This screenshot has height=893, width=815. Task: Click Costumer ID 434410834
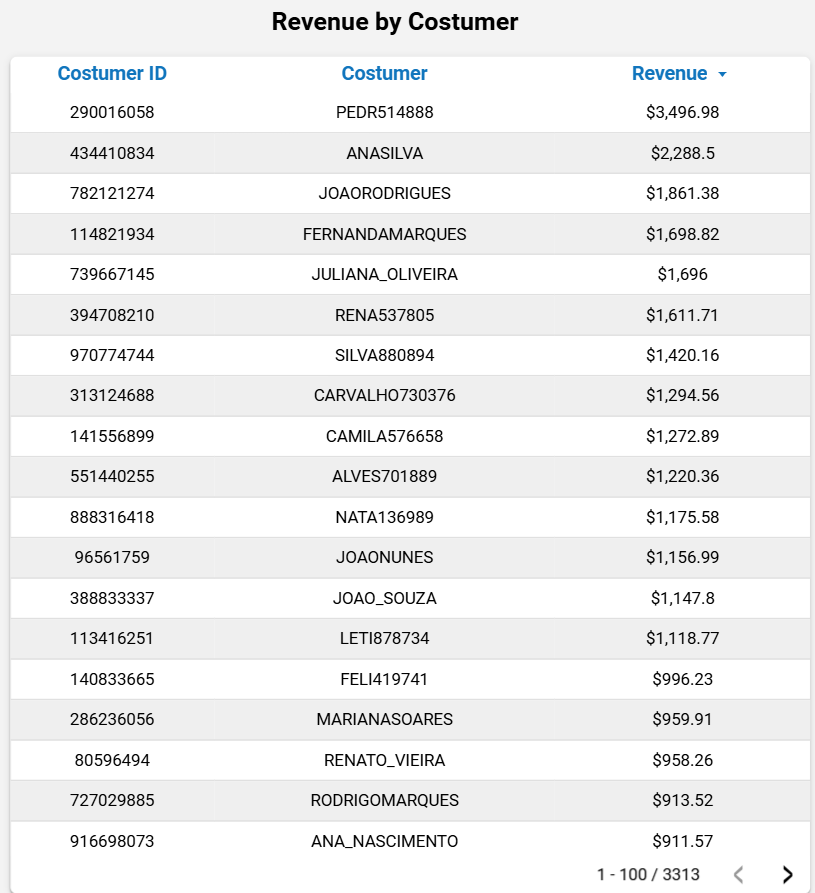[112, 153]
